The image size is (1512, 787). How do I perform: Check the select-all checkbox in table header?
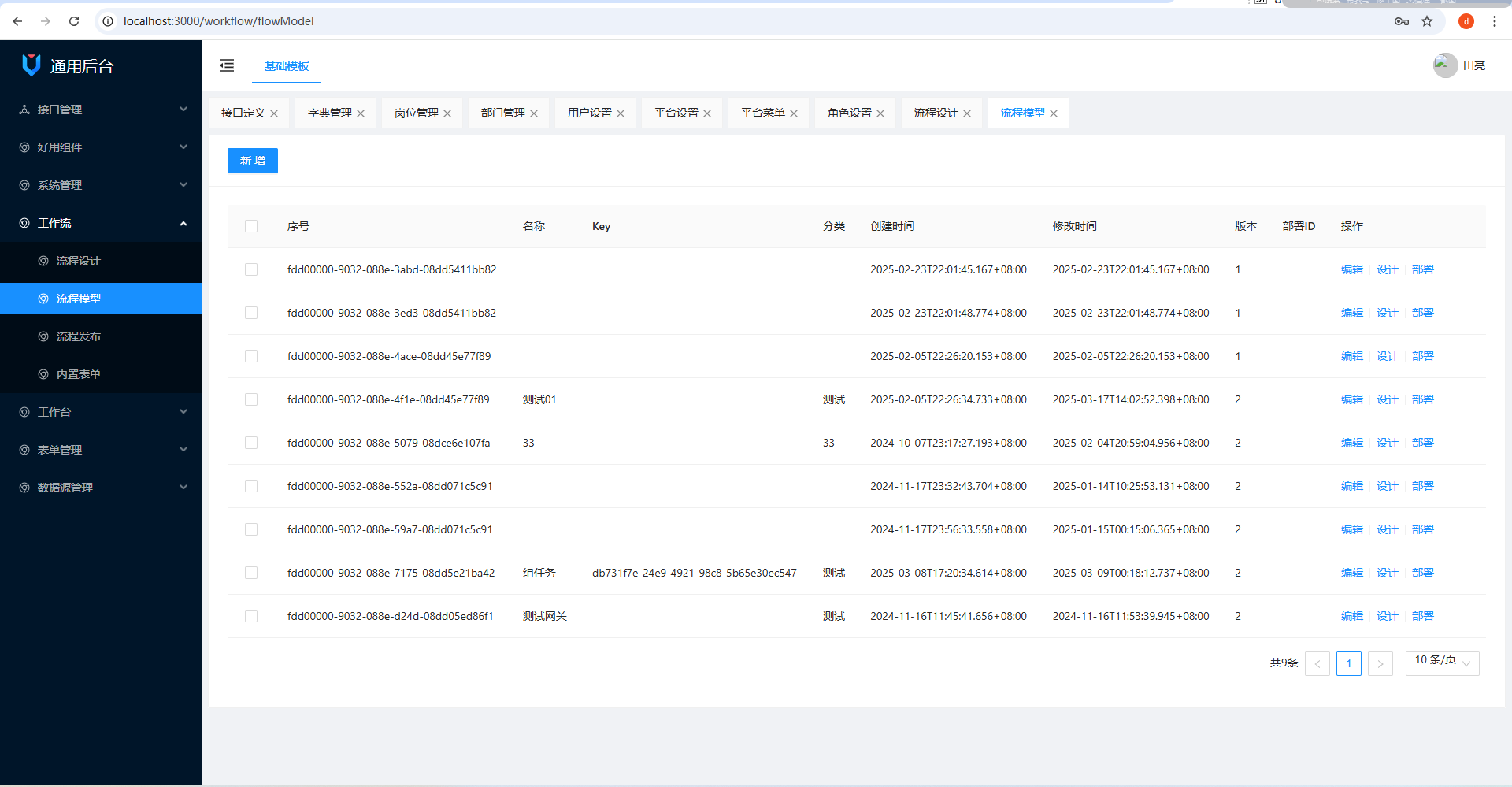coord(251,226)
